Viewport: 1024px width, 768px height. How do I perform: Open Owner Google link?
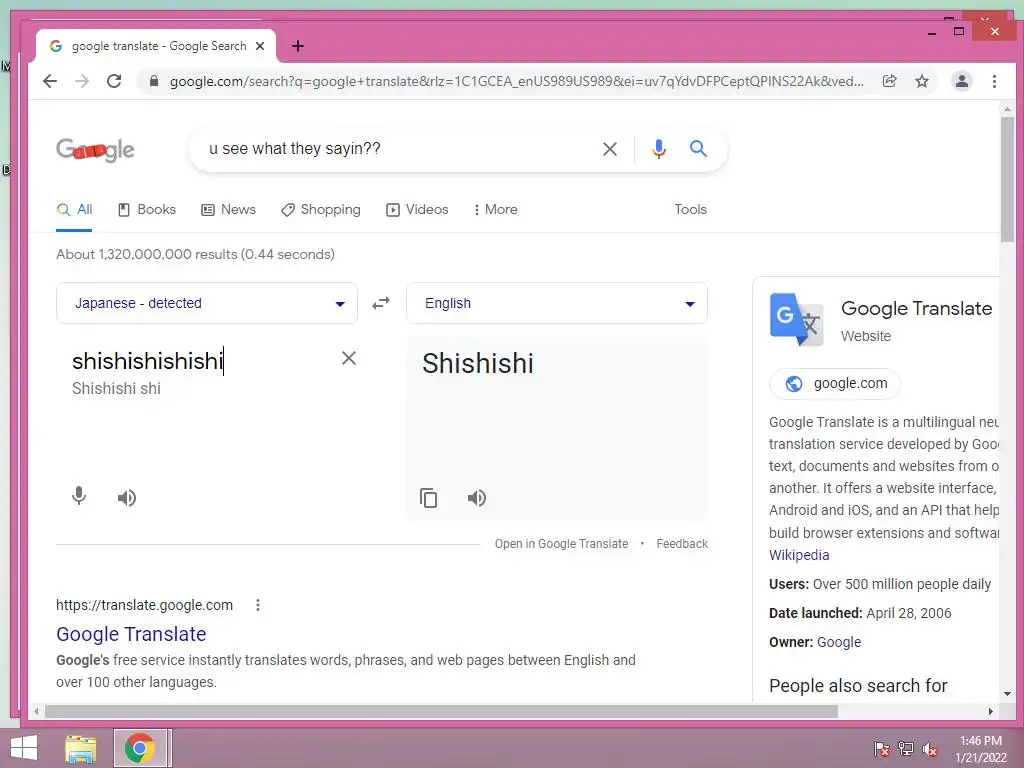[x=839, y=642]
